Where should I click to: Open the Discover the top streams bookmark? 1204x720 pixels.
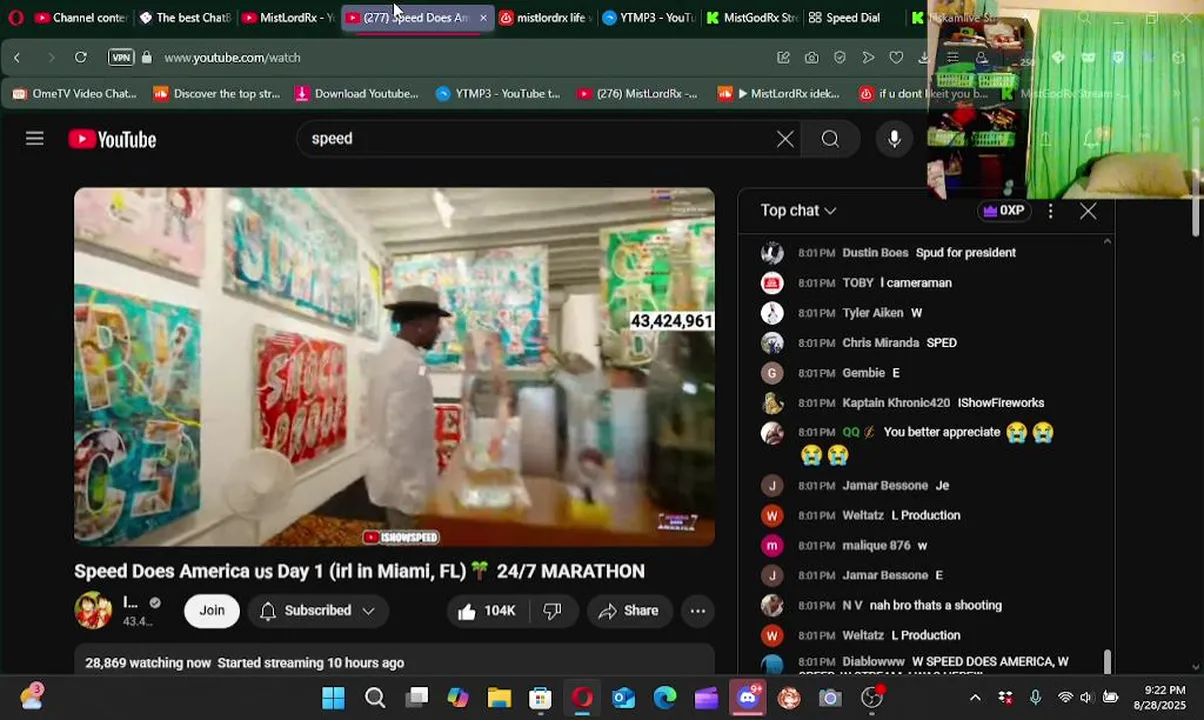click(x=217, y=94)
